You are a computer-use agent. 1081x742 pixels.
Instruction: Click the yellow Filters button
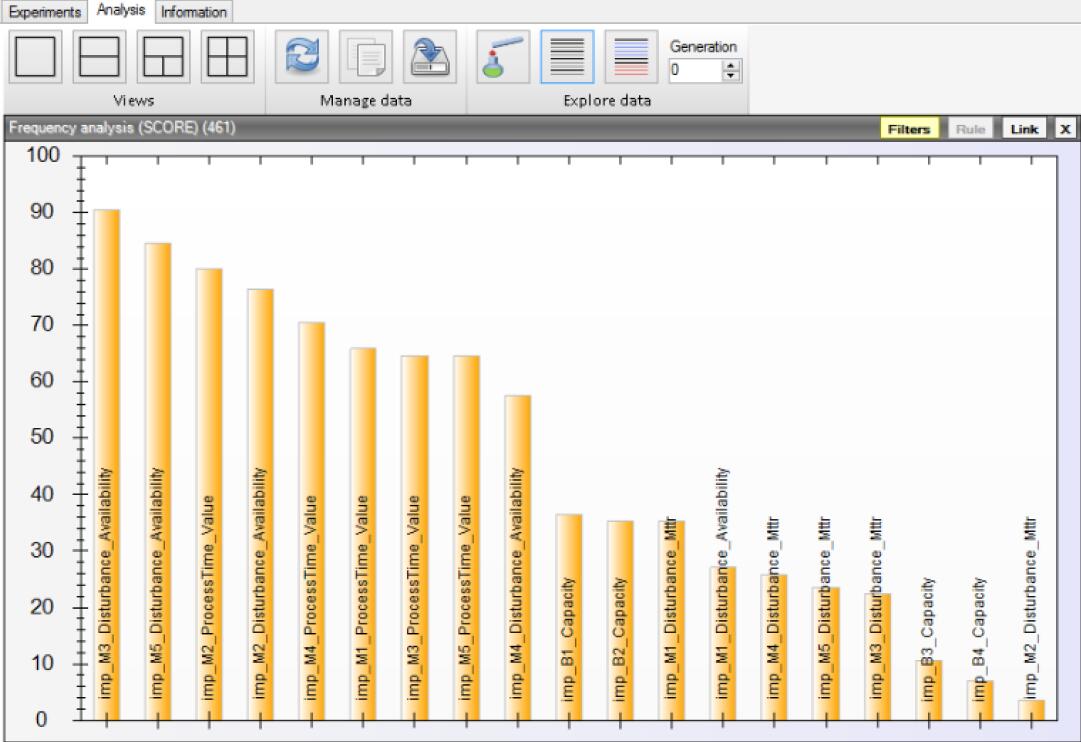[x=909, y=129]
